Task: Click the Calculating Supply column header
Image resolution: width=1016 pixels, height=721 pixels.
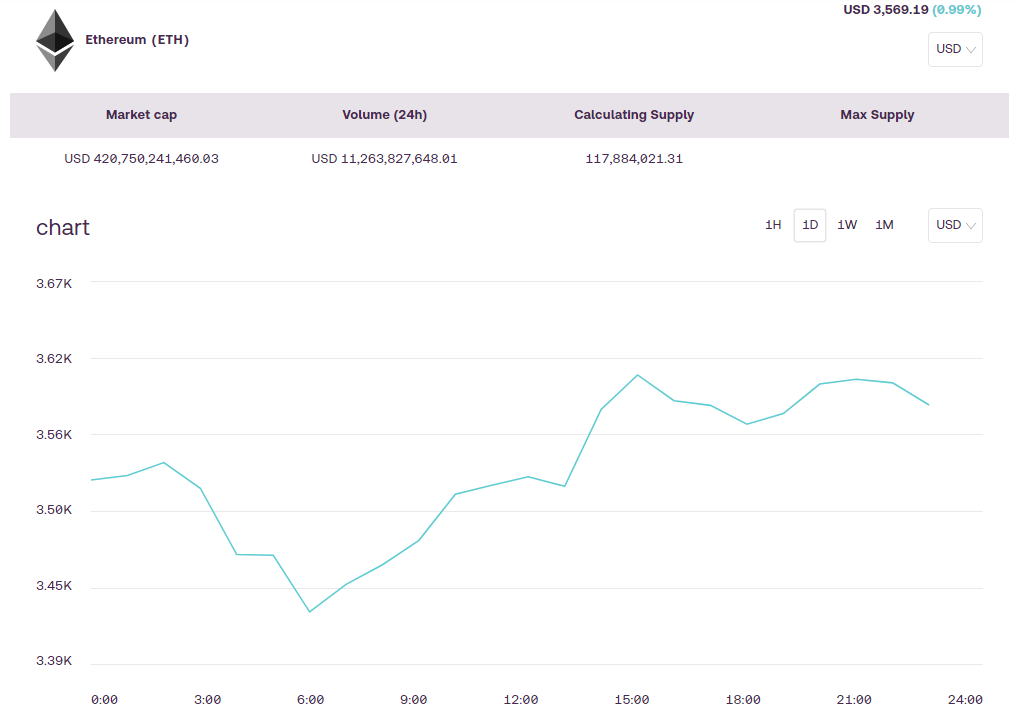Action: coord(634,115)
